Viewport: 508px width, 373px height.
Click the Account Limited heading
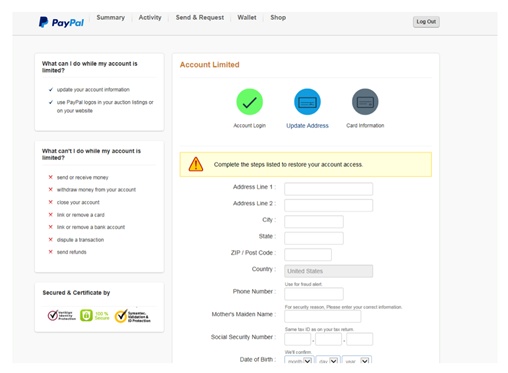209,65
